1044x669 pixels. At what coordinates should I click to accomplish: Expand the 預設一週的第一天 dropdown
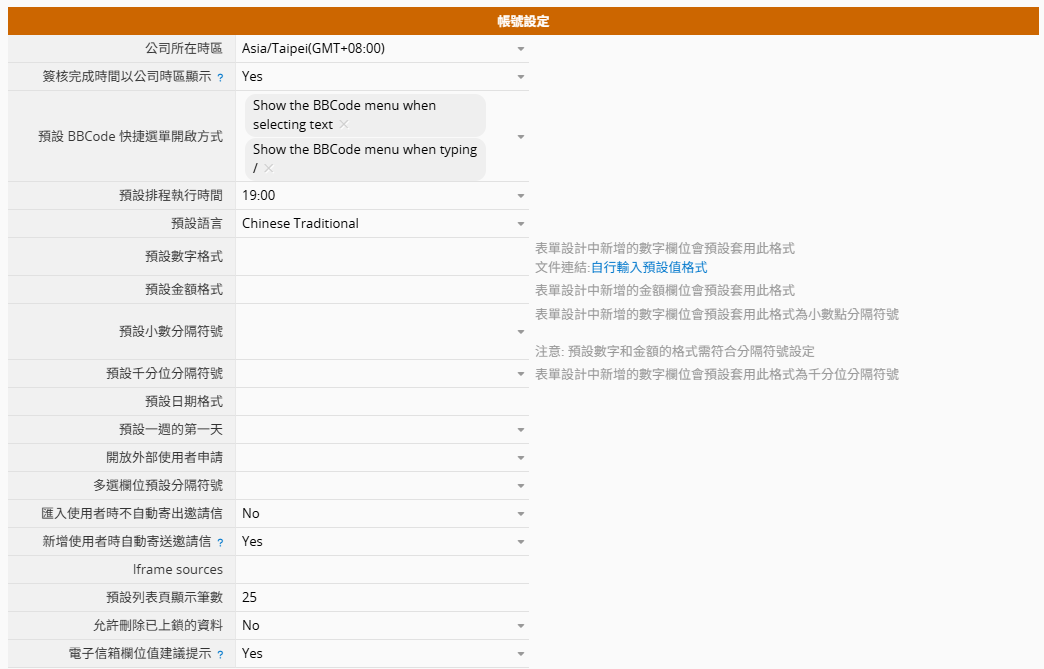382,430
